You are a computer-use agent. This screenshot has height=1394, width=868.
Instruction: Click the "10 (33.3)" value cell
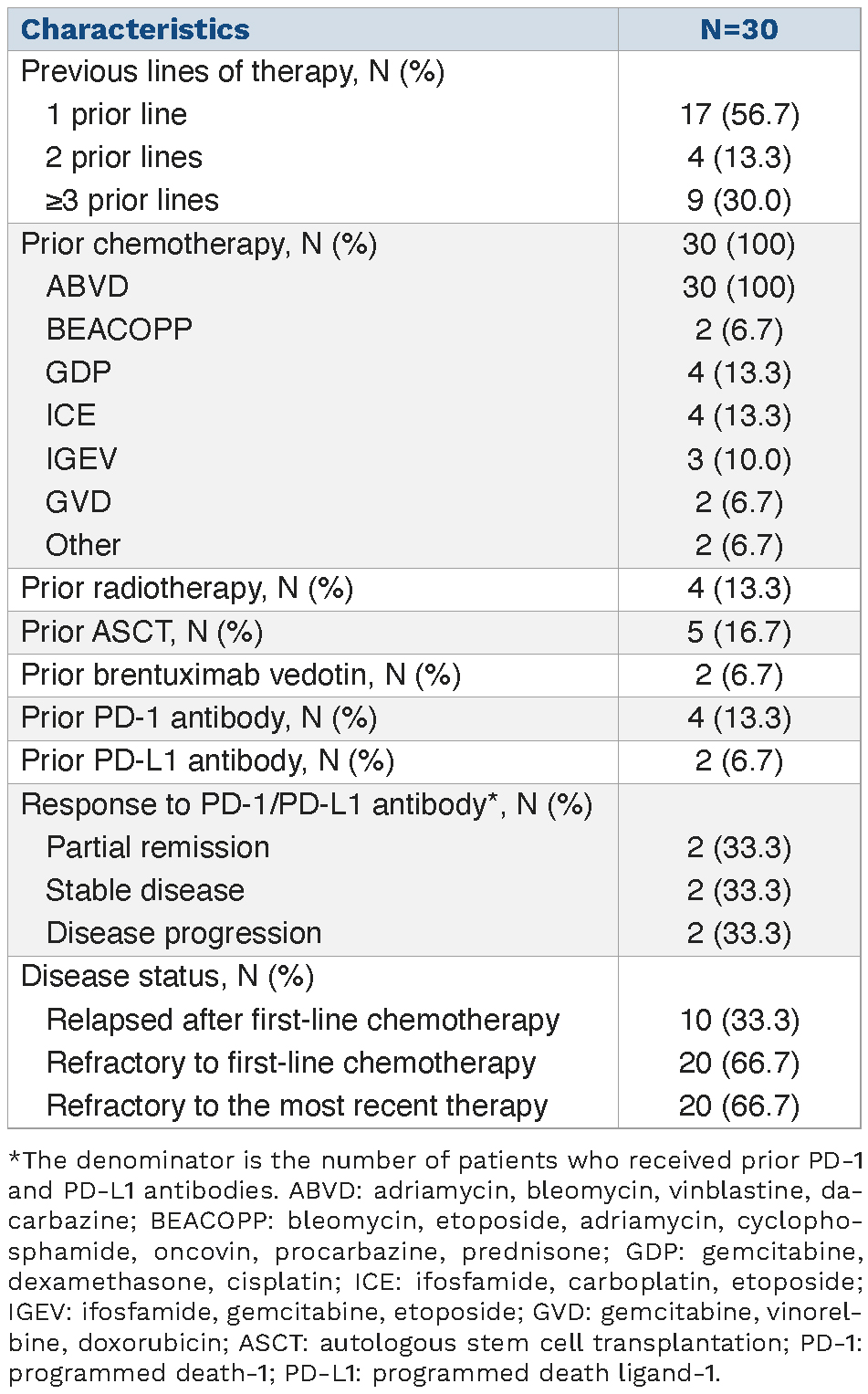(738, 1020)
